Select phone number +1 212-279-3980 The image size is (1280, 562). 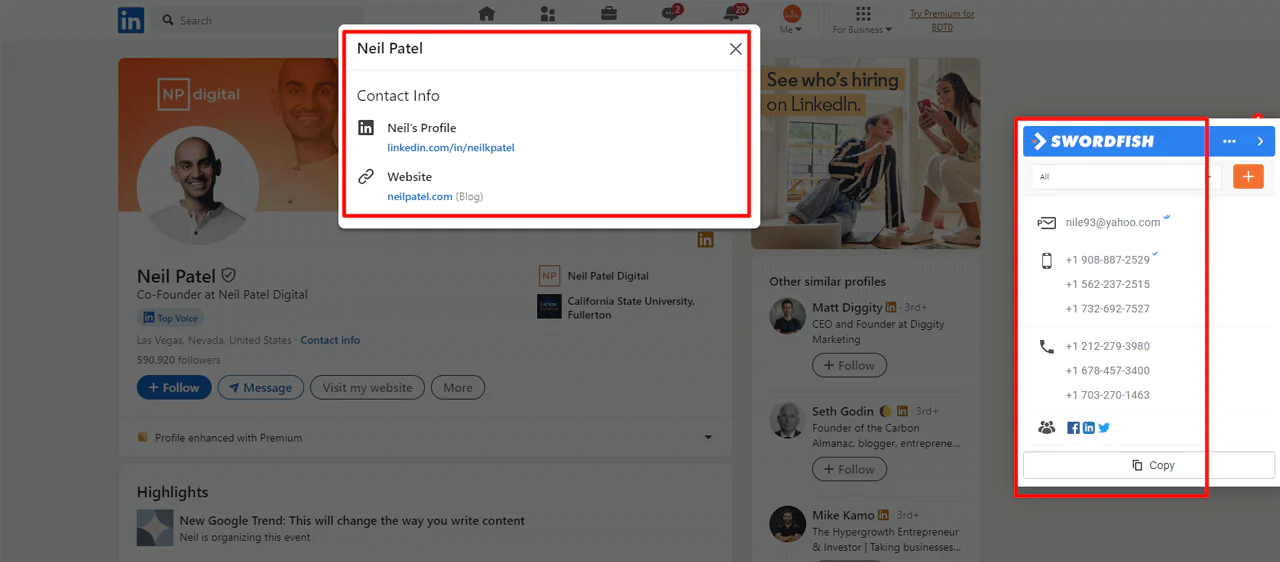pyautogui.click(x=1107, y=347)
